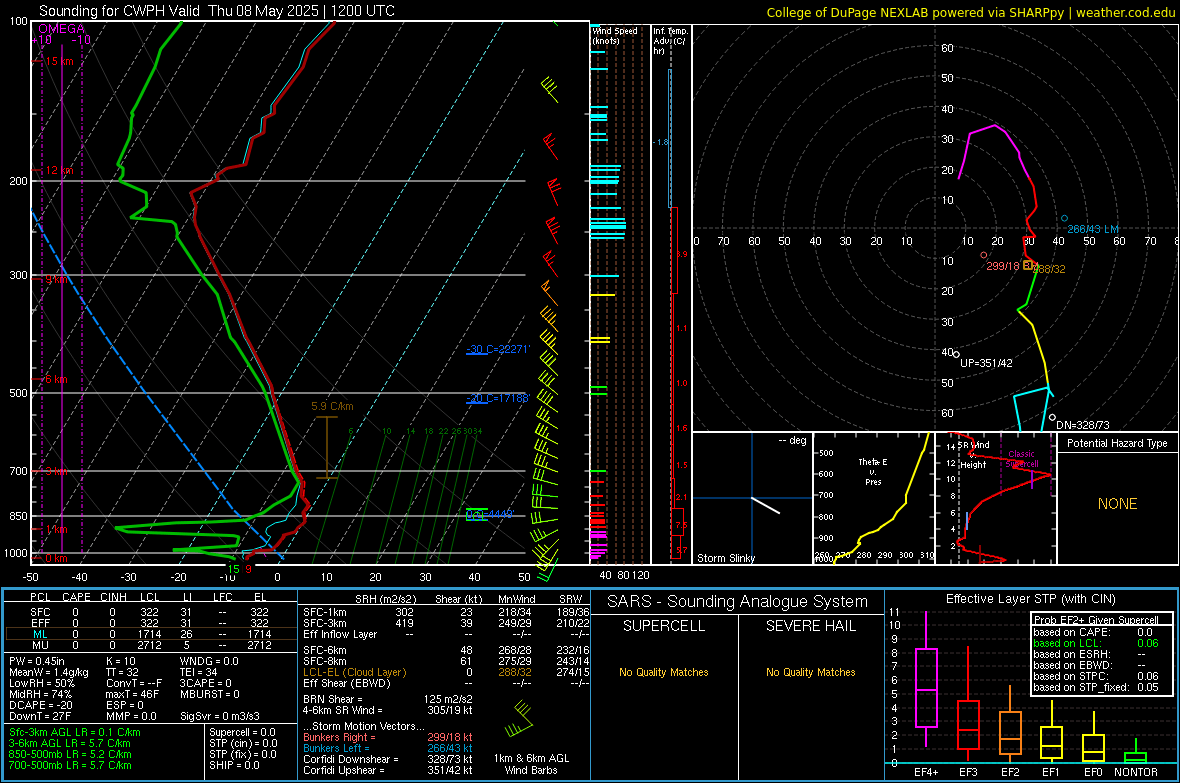Image resolution: width=1180 pixels, height=783 pixels.
Task: Click the Potential Hazard Type header
Action: tap(1118, 443)
